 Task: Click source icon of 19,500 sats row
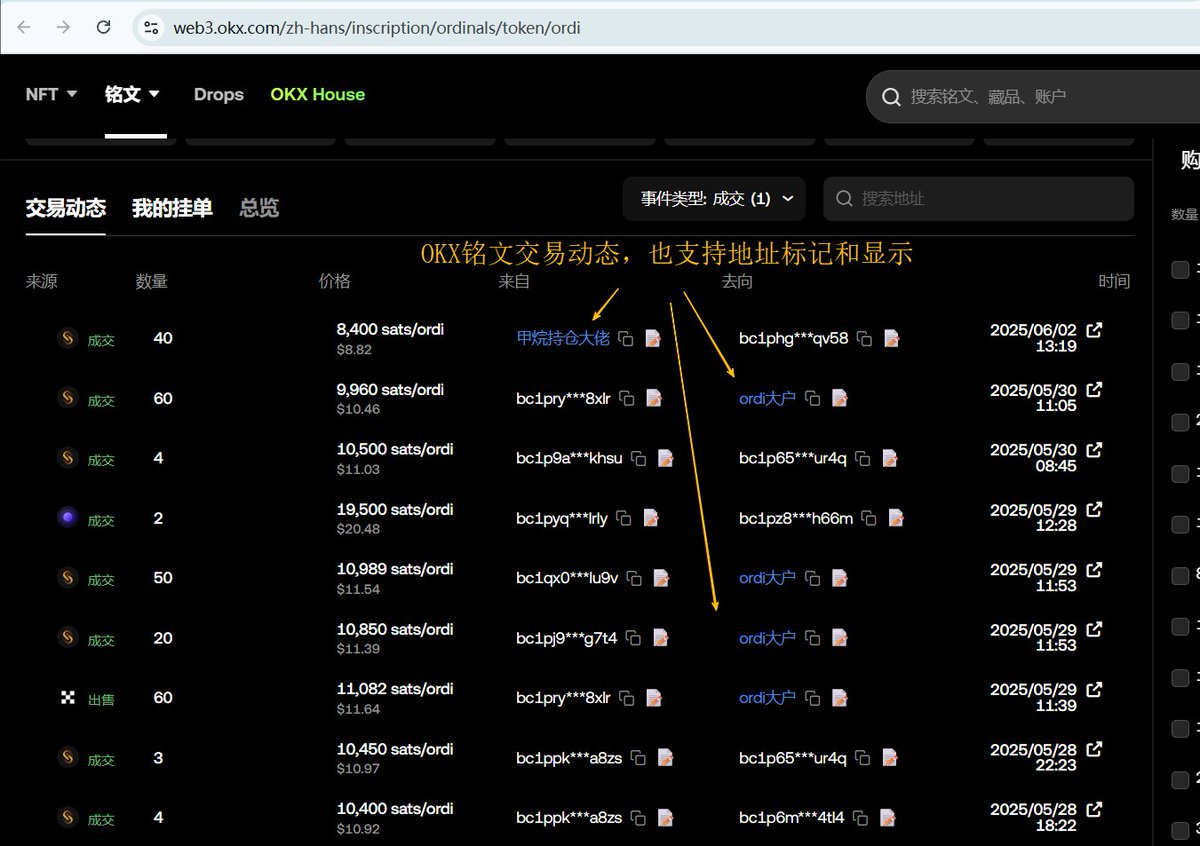point(68,518)
